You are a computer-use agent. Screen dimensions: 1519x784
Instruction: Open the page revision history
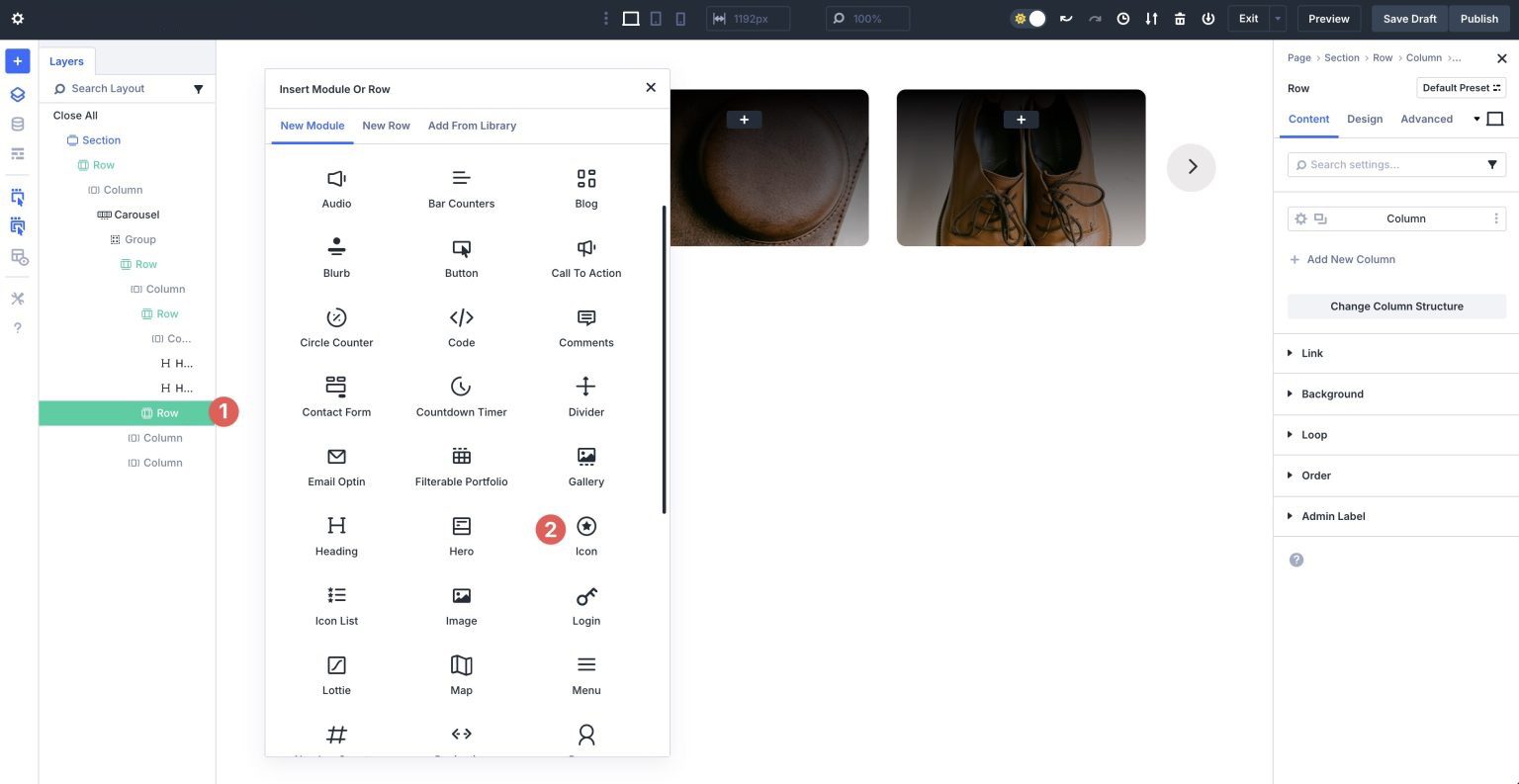pyautogui.click(x=1122, y=18)
